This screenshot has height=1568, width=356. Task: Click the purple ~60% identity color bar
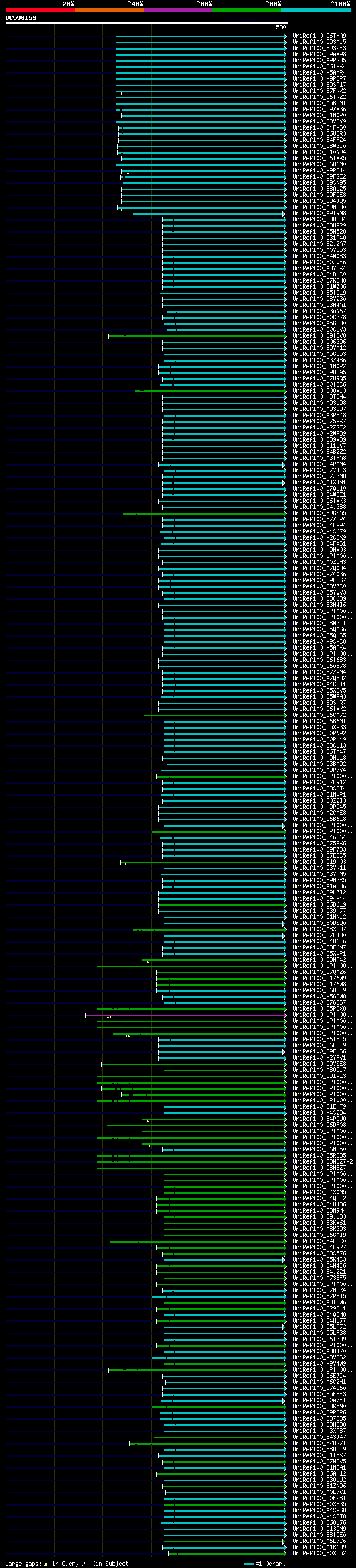click(x=179, y=10)
